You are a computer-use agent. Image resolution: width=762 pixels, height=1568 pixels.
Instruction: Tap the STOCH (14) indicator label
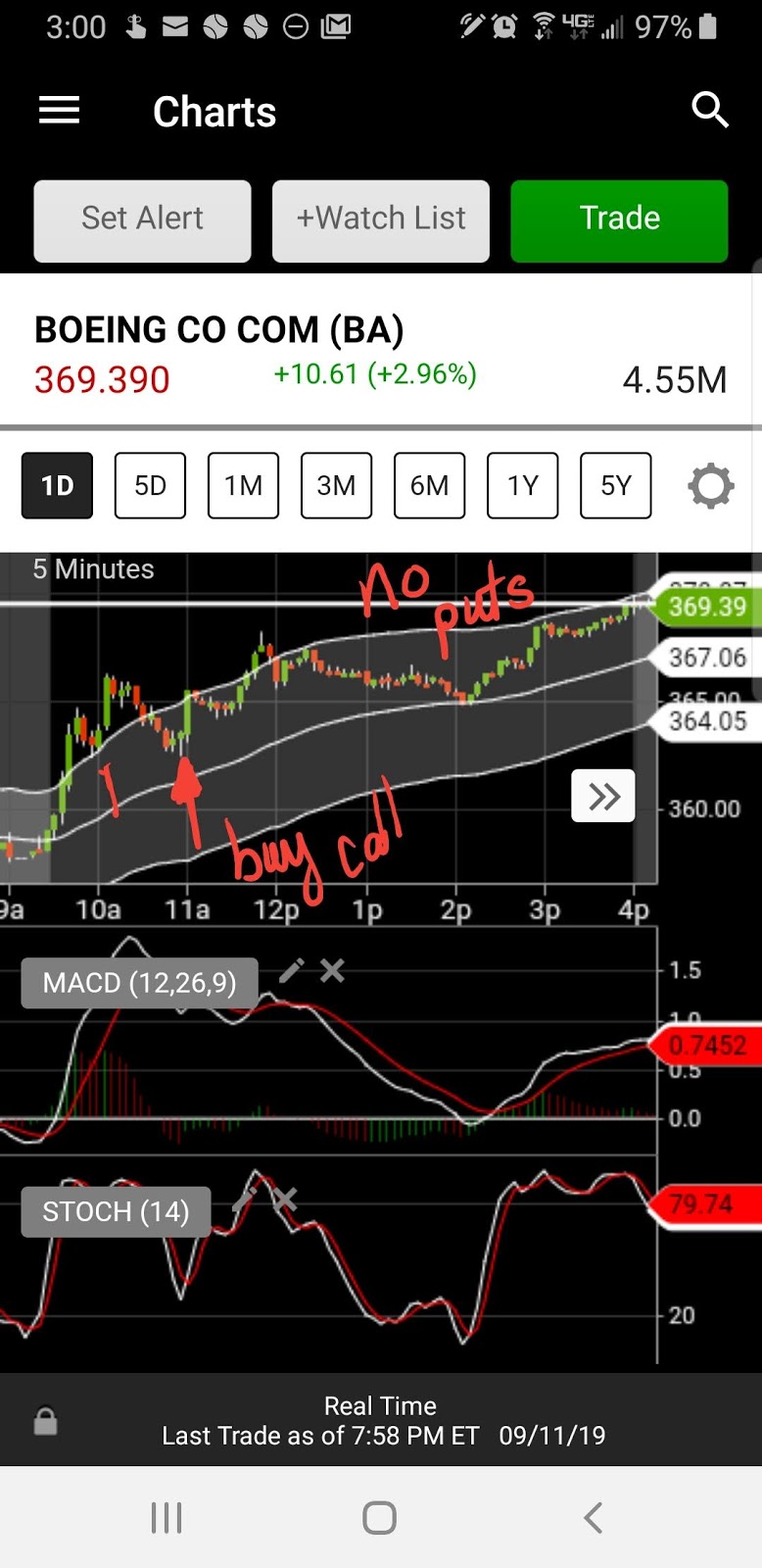pyautogui.click(x=116, y=1211)
